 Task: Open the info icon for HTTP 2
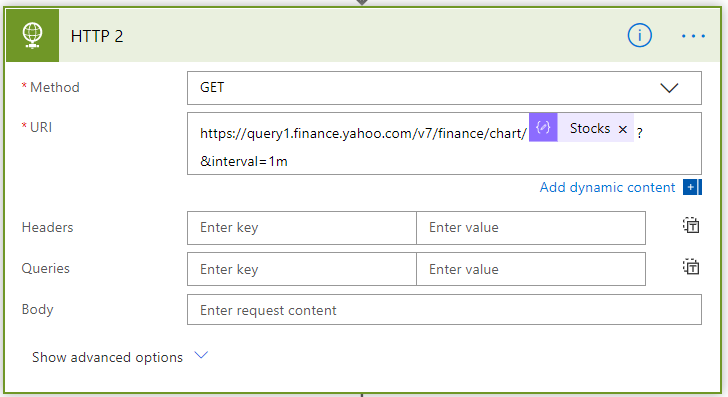pyautogui.click(x=639, y=35)
